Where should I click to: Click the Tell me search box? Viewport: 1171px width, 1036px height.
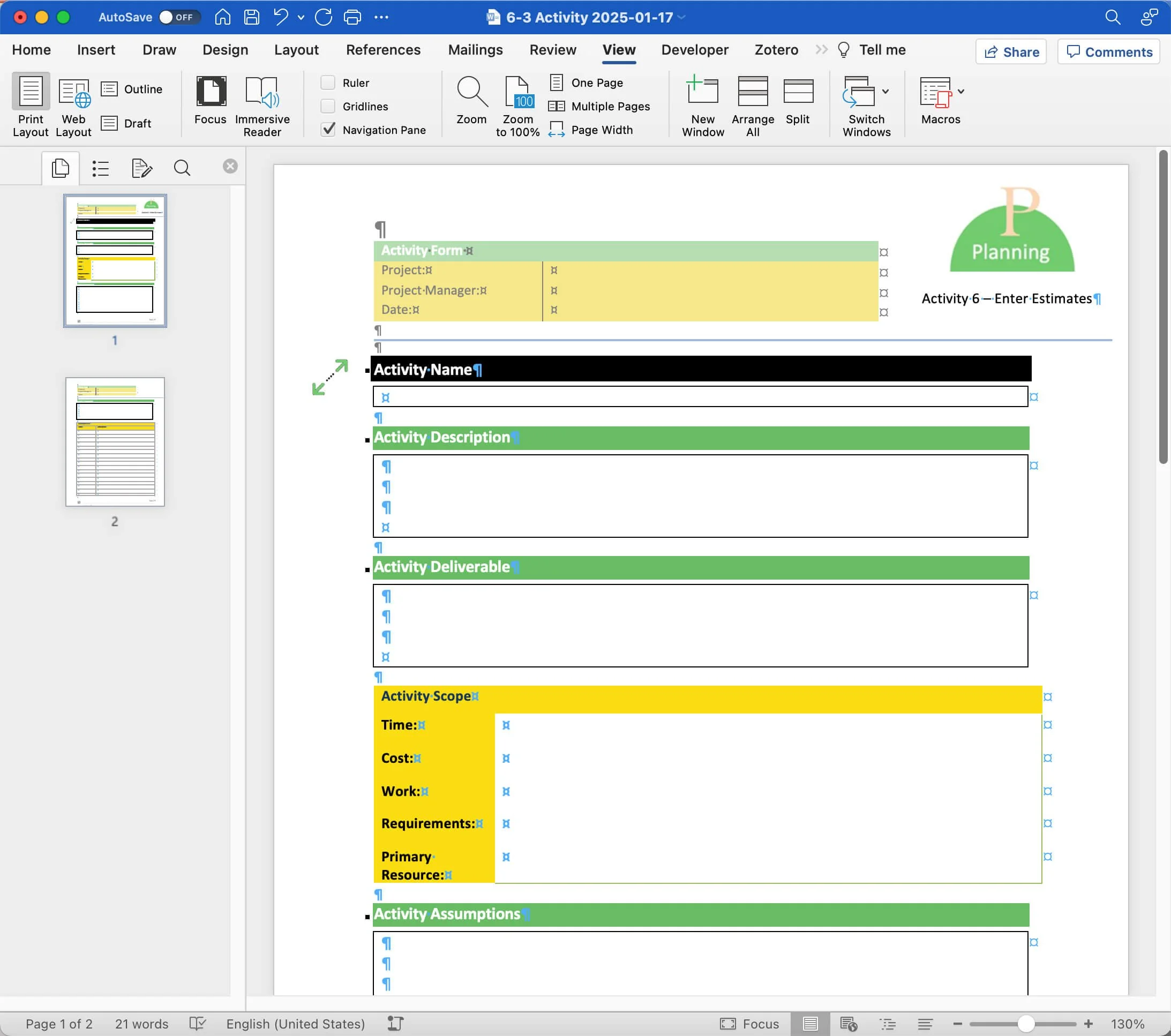coord(872,50)
